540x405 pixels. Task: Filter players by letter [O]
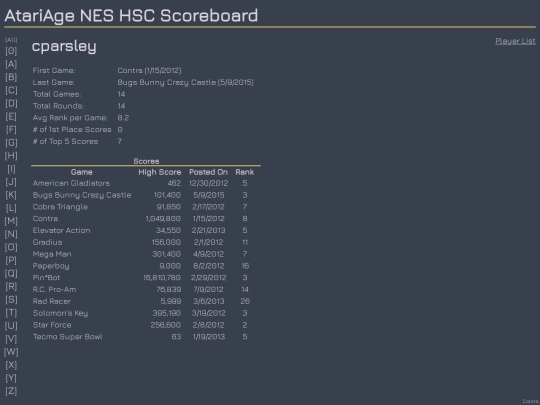point(11,247)
